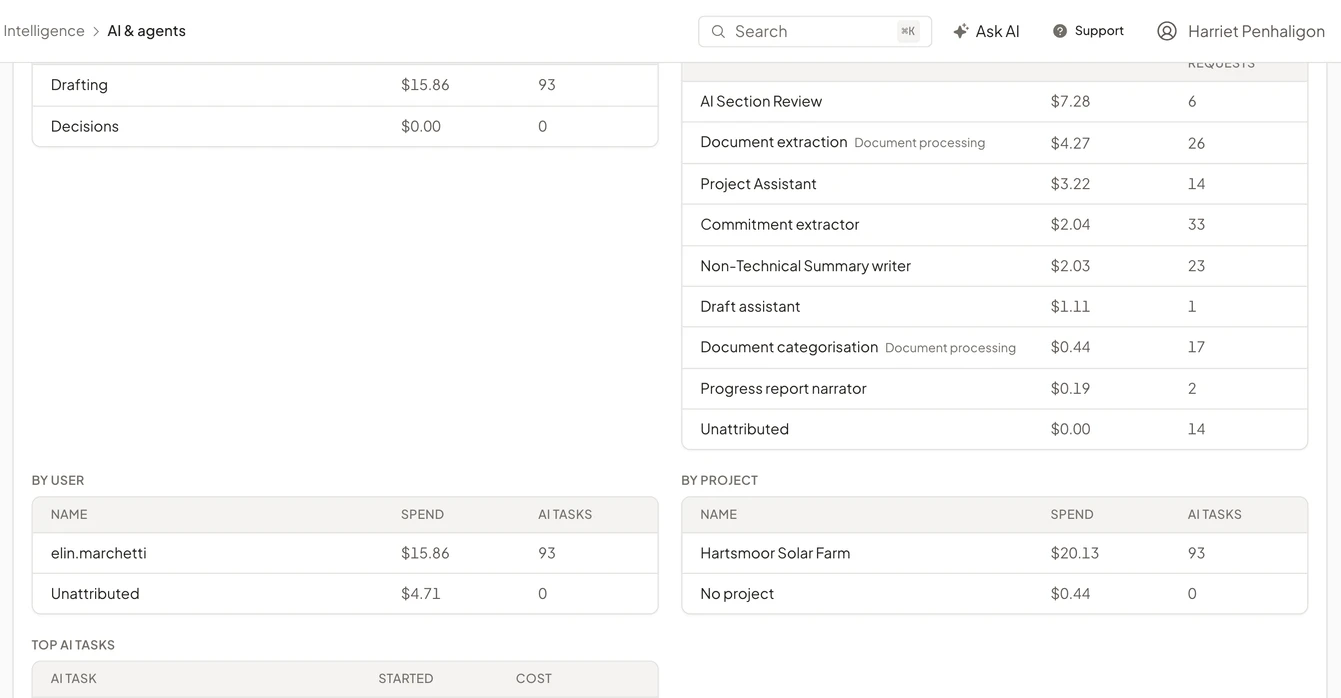Click the $7.28 spend for AI Section Review
Screen dimensions: 1341x698
(1071, 101)
